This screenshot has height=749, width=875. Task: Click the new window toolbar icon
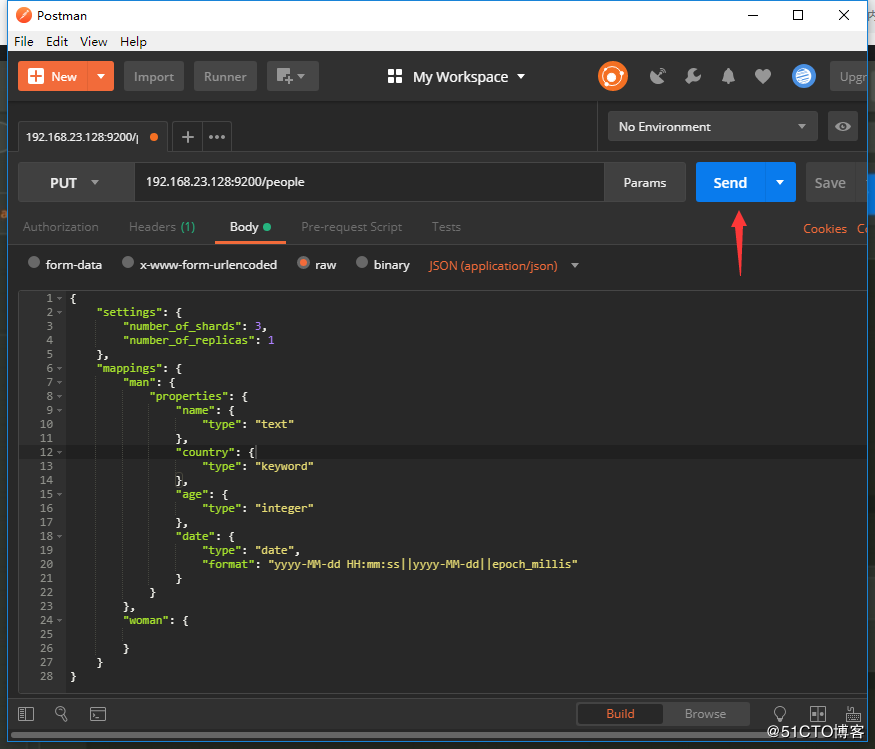coord(292,76)
